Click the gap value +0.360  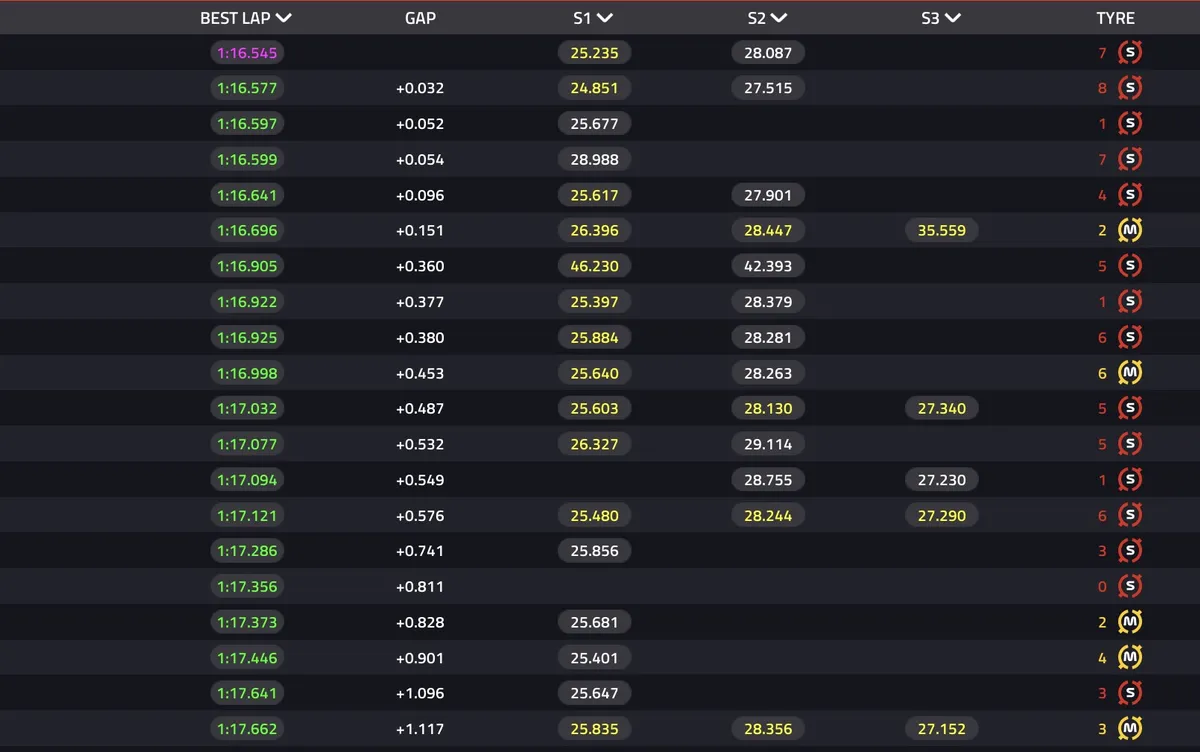click(x=420, y=266)
